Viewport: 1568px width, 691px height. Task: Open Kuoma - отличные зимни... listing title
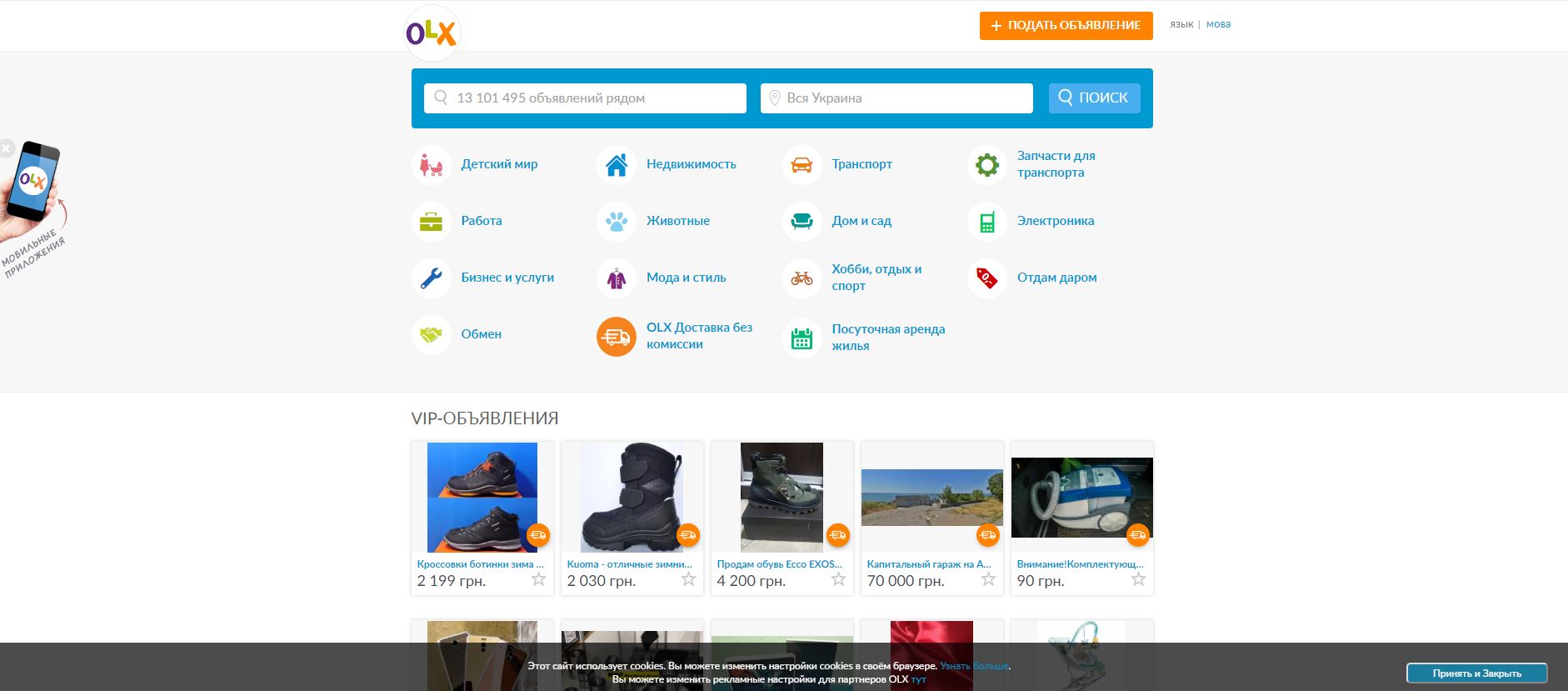click(630, 564)
